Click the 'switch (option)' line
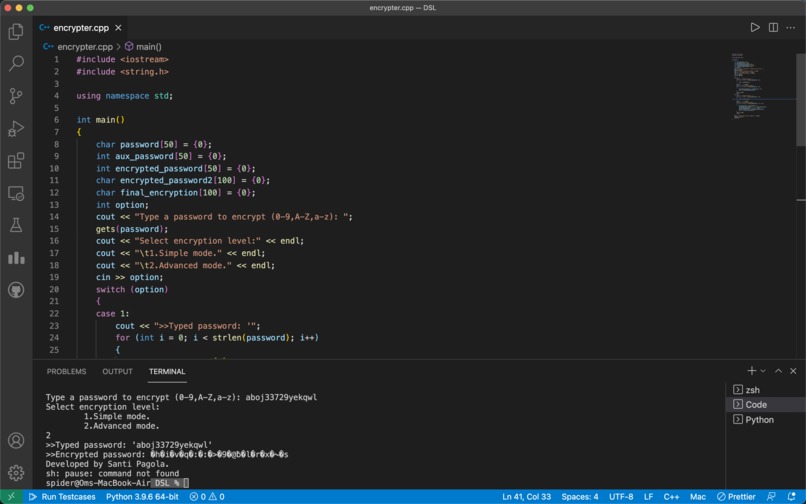 pos(132,290)
